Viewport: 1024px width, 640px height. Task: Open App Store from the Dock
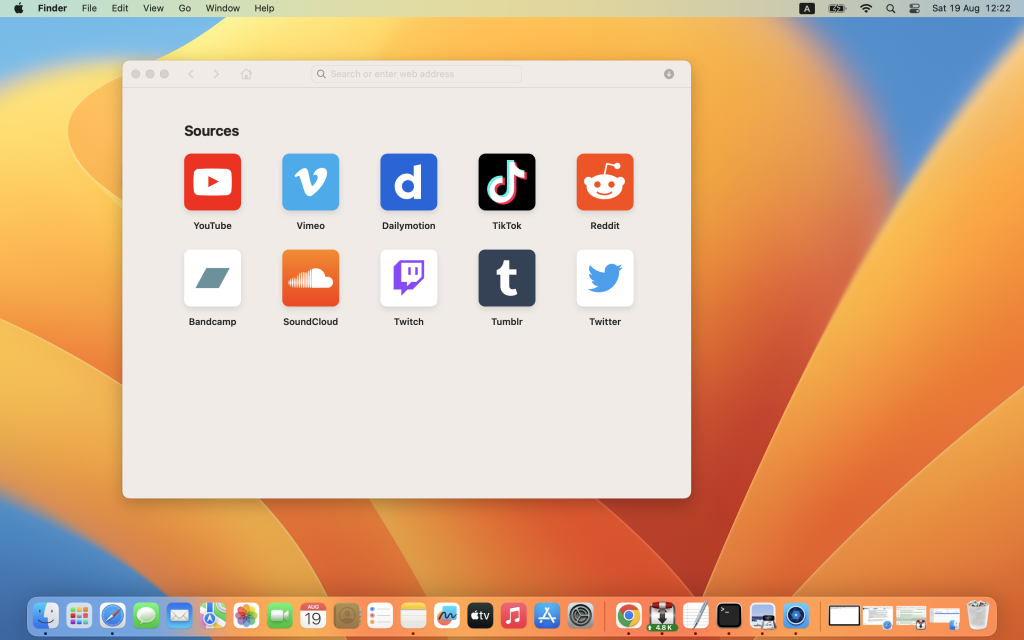pyautogui.click(x=547, y=615)
